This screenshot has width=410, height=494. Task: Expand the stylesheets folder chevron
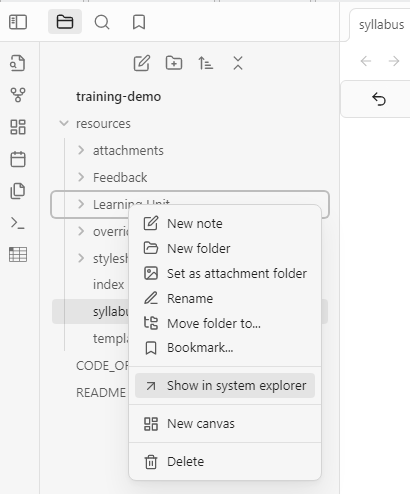[x=81, y=258]
